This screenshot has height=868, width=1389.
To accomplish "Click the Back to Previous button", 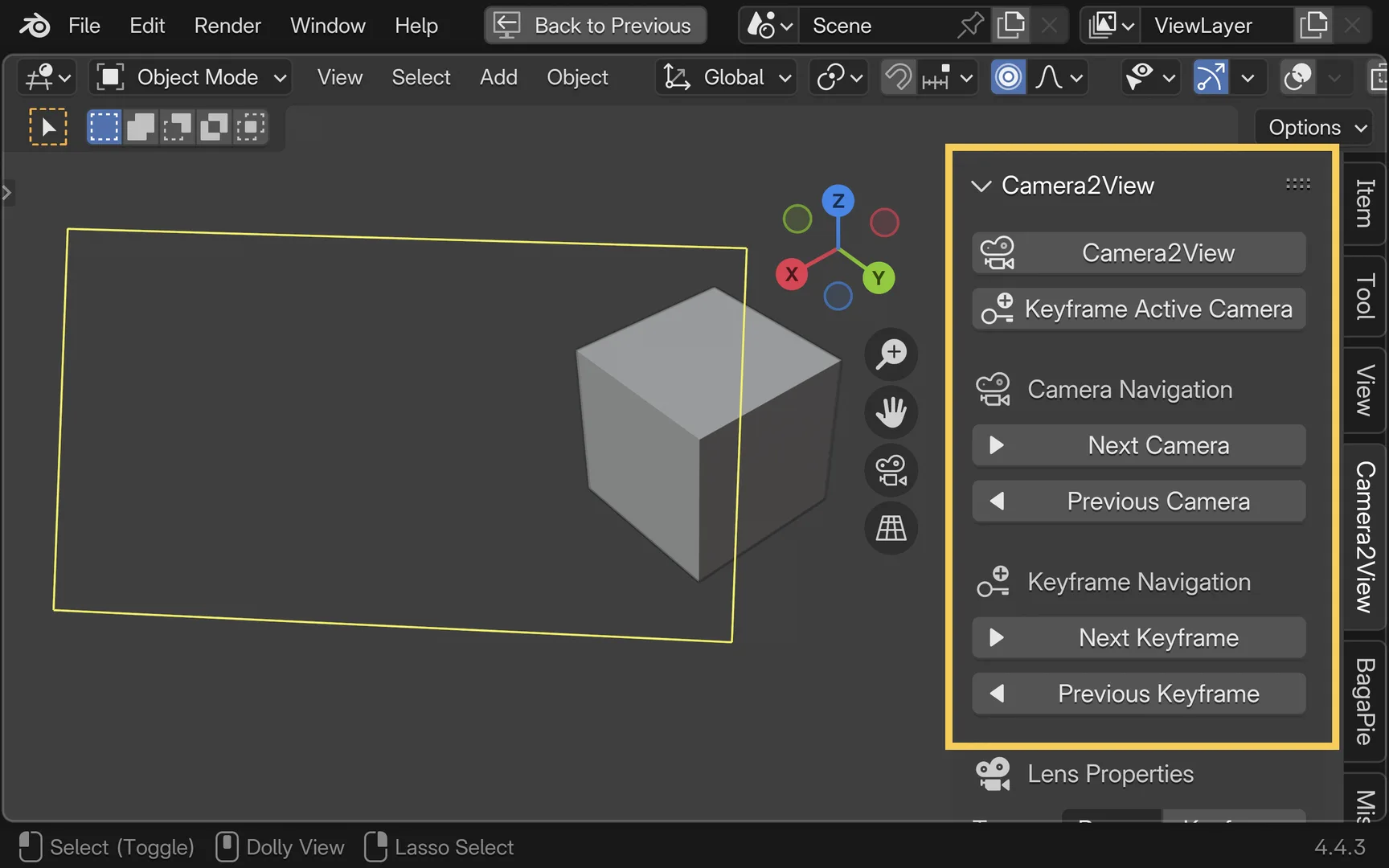I will (596, 26).
